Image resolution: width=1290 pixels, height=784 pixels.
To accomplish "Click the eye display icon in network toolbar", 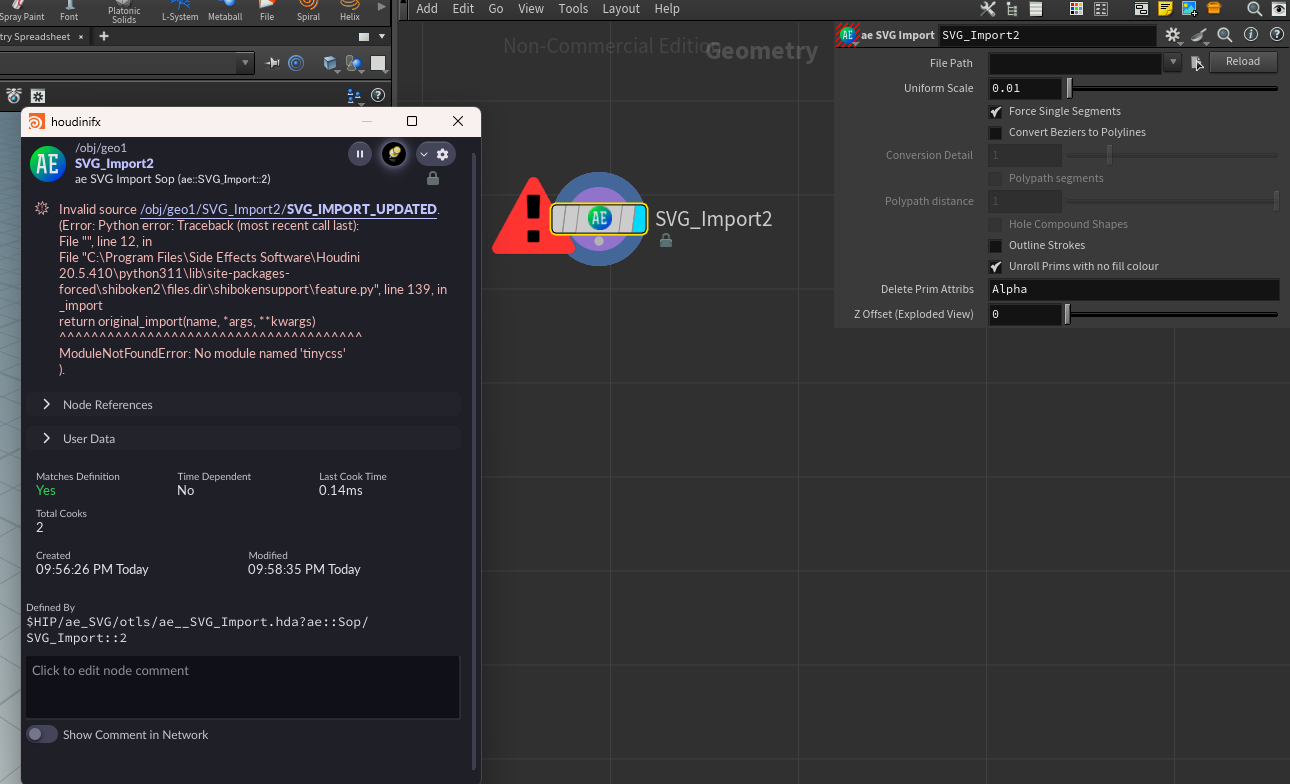I will click(1278, 9).
